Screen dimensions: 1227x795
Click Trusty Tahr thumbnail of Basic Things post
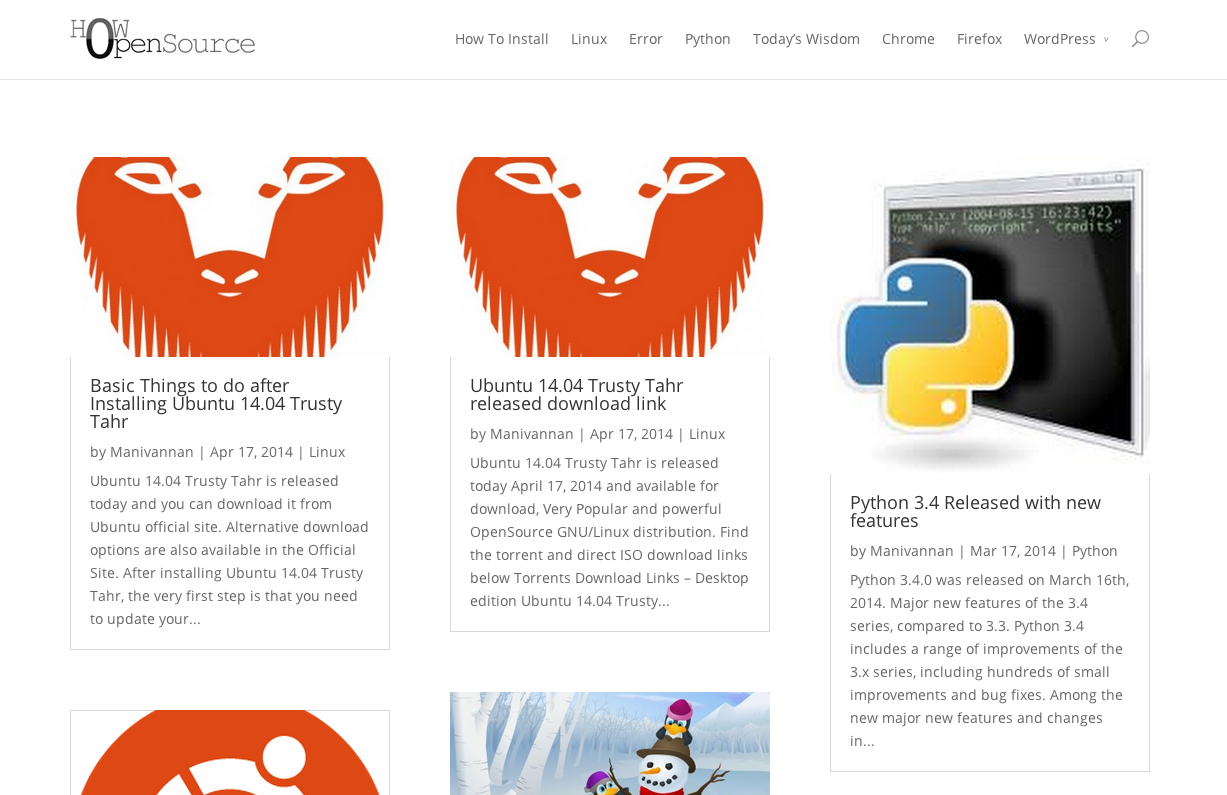(x=230, y=257)
